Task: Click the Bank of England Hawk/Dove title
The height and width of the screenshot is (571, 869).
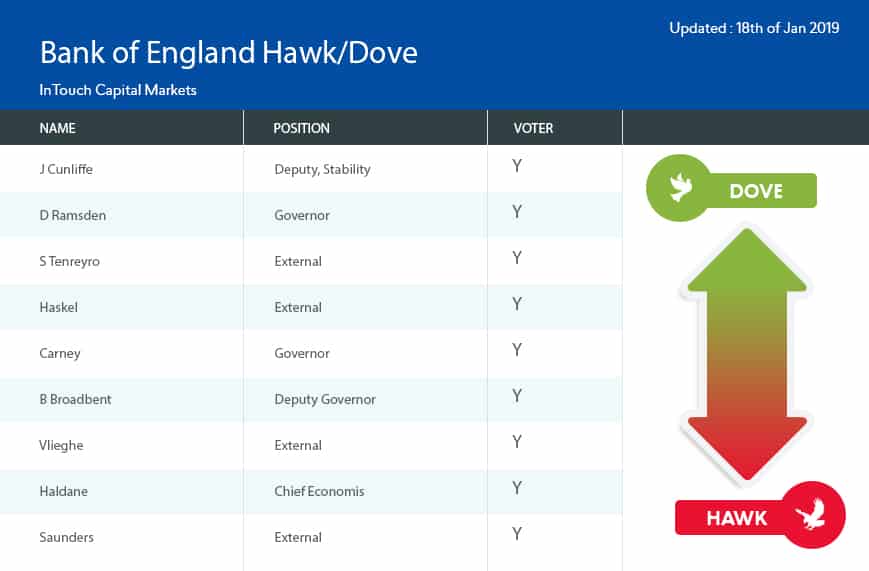Action: (228, 52)
